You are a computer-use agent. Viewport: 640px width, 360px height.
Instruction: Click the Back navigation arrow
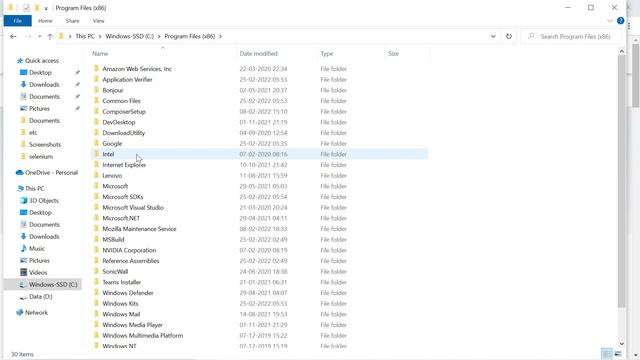(x=13, y=36)
